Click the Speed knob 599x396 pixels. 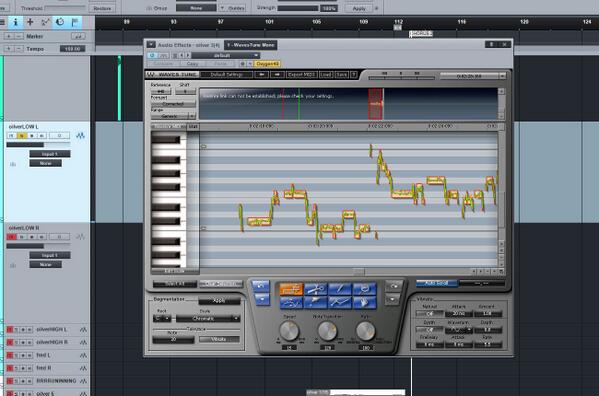(289, 331)
